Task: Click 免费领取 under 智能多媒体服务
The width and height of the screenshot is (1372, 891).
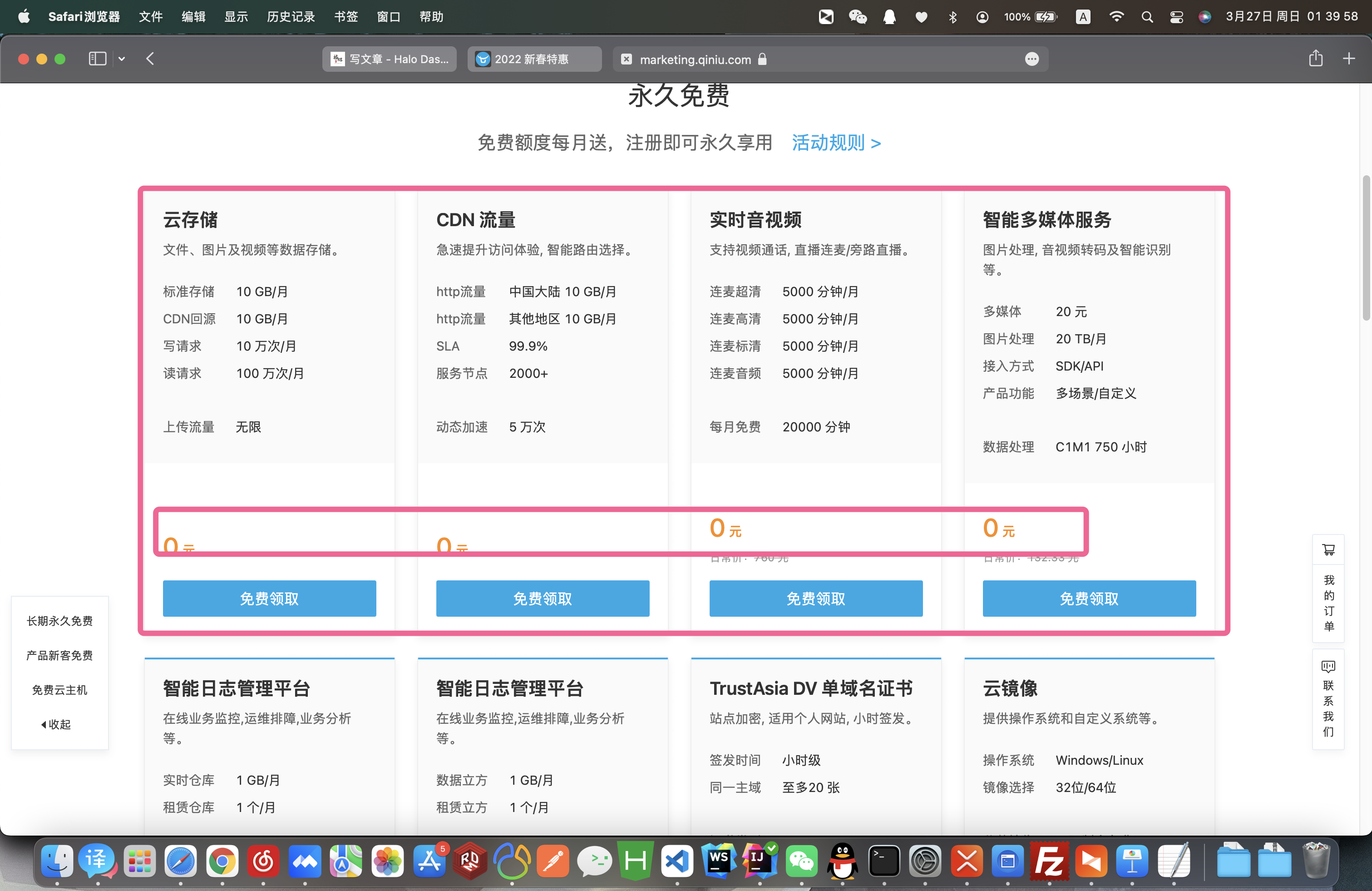Action: (x=1089, y=599)
